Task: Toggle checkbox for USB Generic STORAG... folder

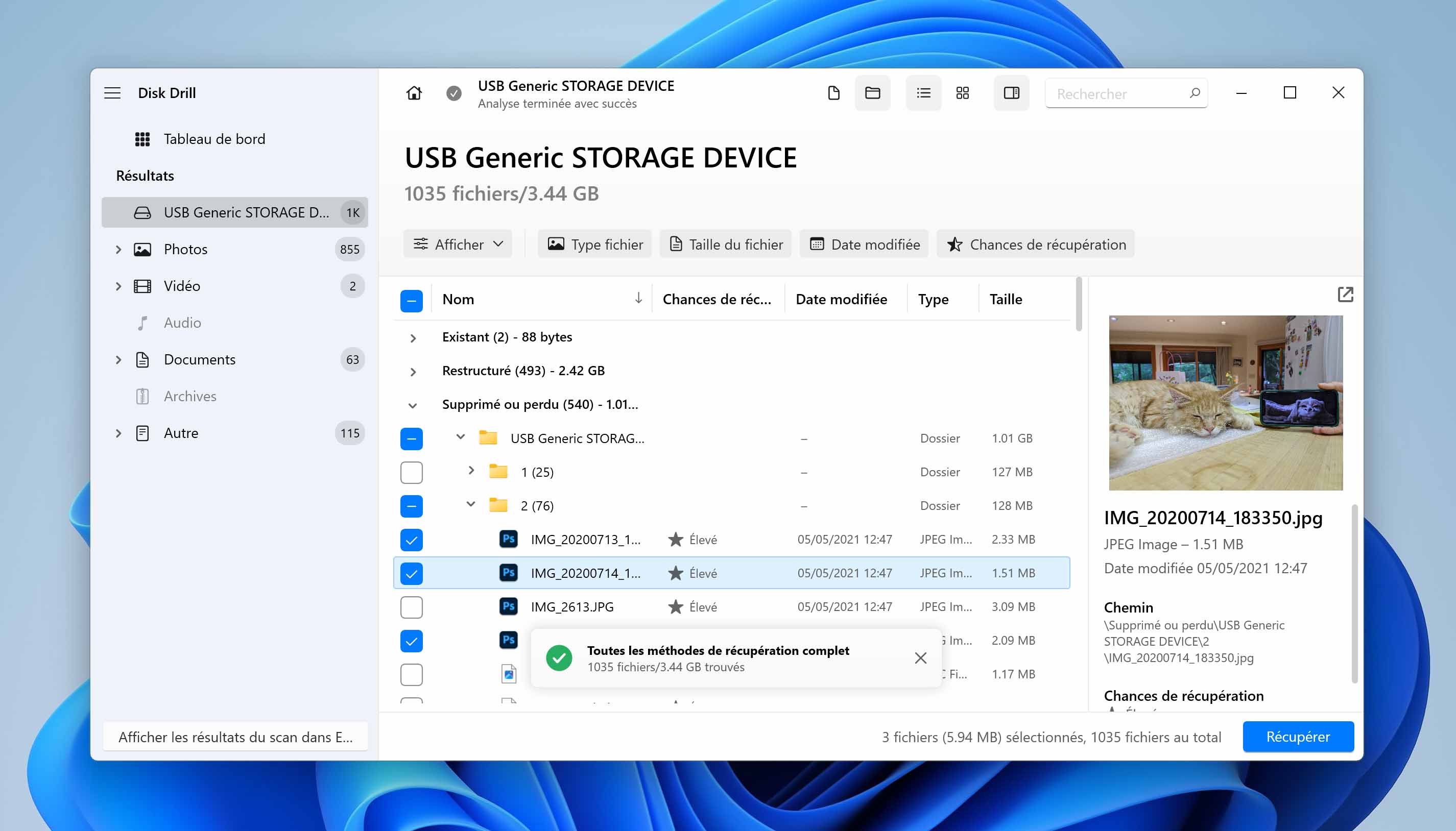Action: click(x=411, y=439)
